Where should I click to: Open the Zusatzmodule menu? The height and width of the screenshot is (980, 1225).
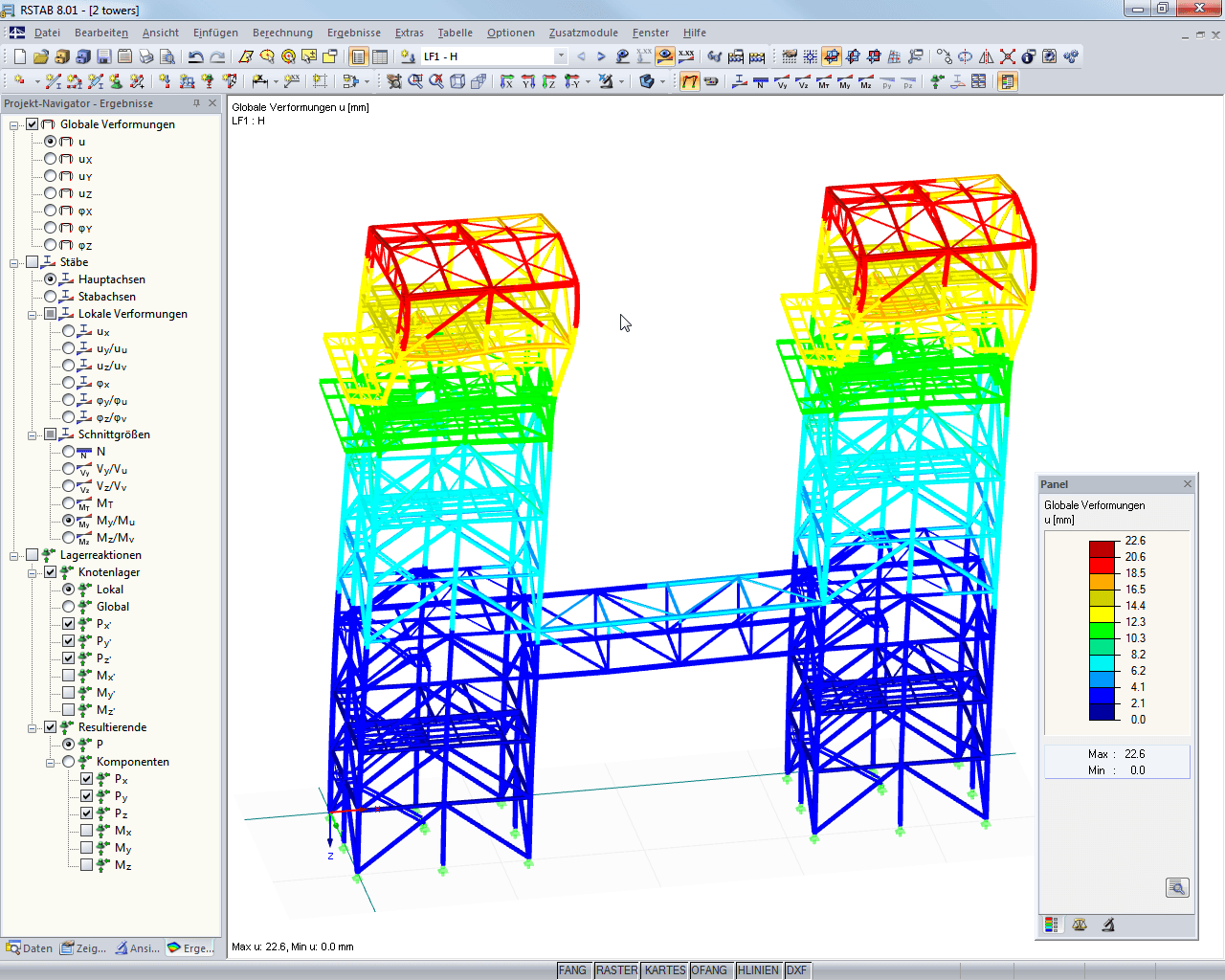pos(583,33)
